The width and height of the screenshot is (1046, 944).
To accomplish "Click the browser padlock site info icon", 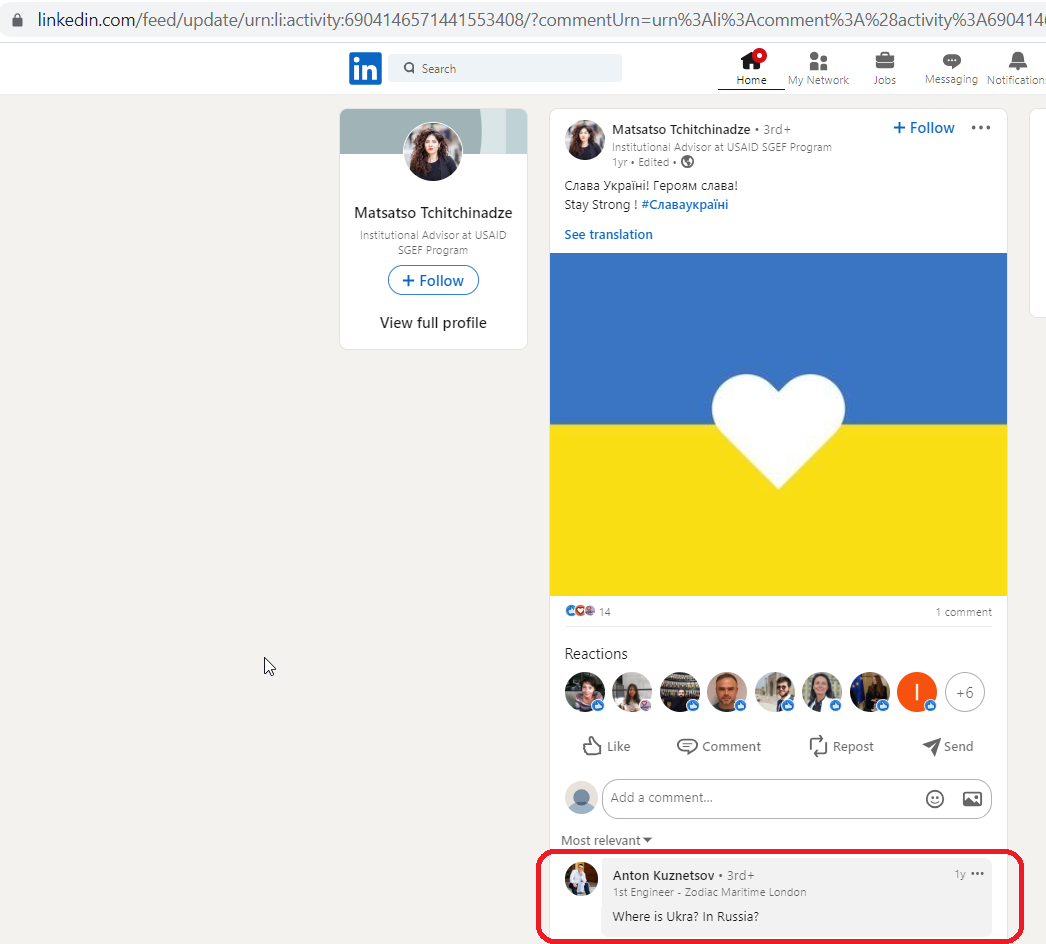I will pos(17,20).
